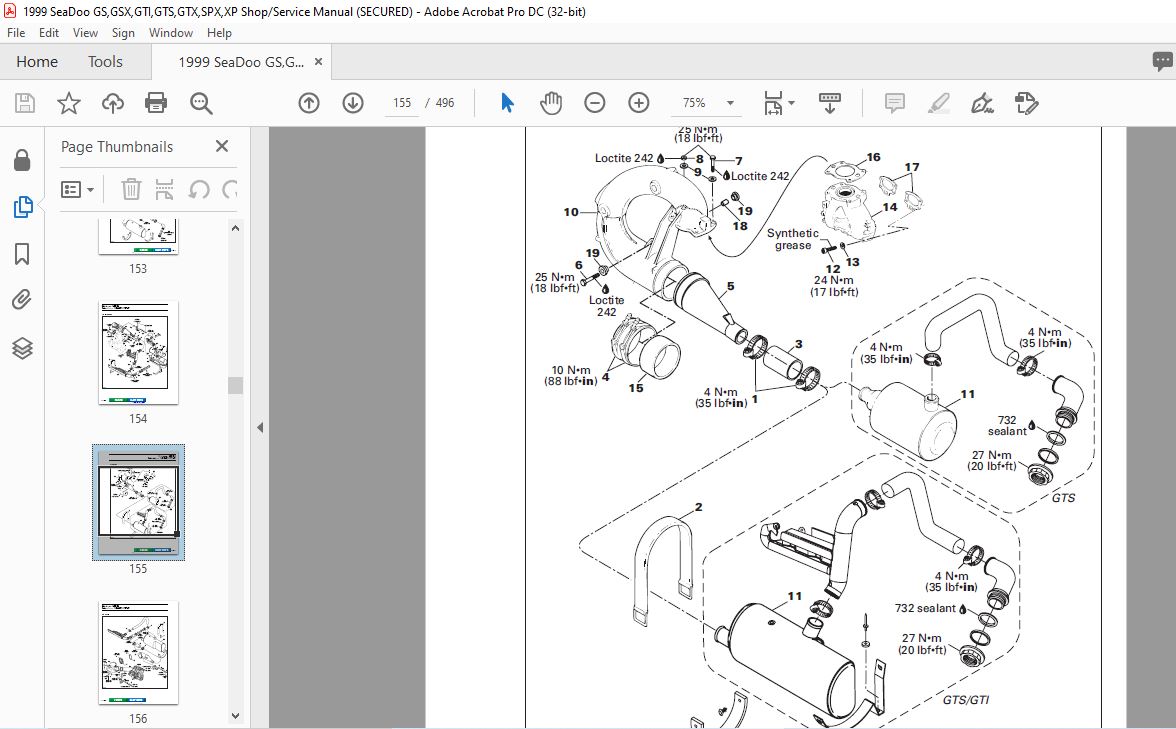
Task: Go to the previous page
Action: (309, 103)
